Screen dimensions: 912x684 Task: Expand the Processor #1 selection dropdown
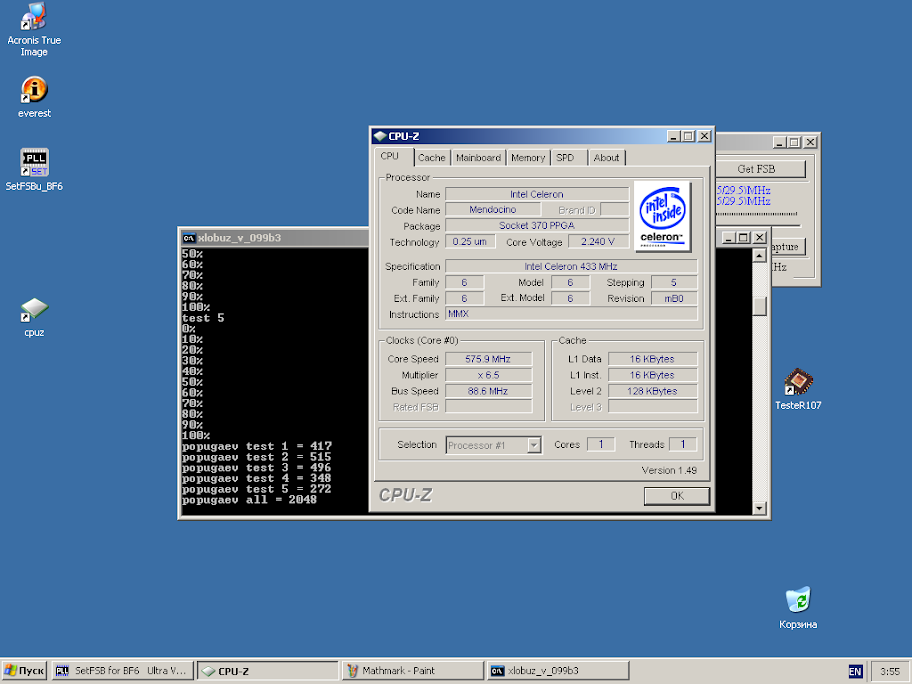coord(533,446)
